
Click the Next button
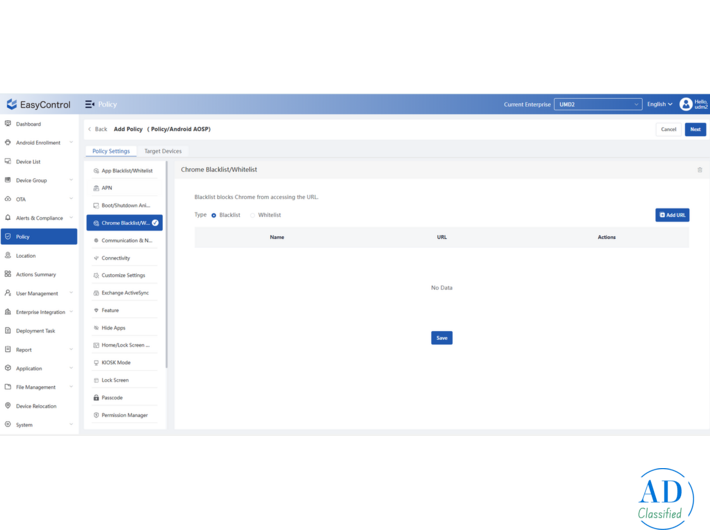click(x=696, y=130)
